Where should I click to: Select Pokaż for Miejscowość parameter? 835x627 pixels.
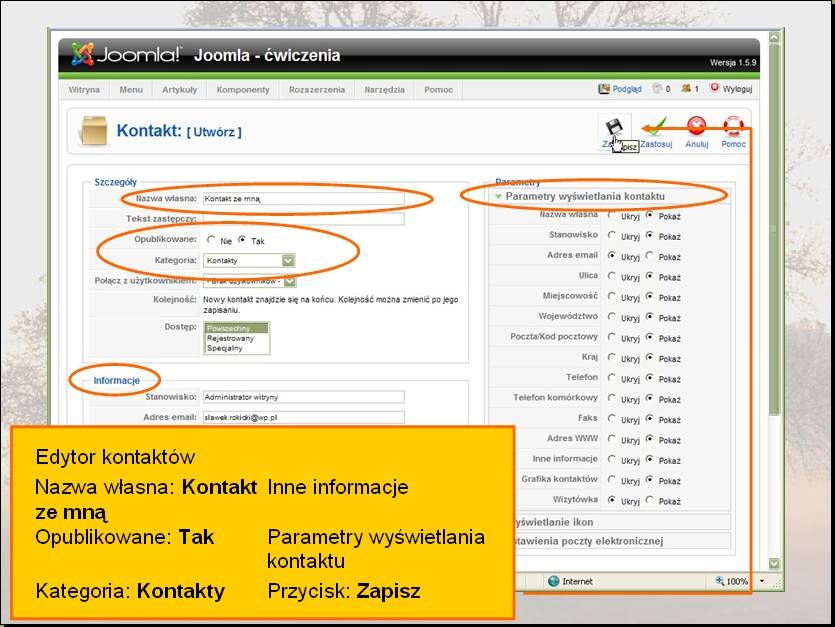tap(650, 296)
